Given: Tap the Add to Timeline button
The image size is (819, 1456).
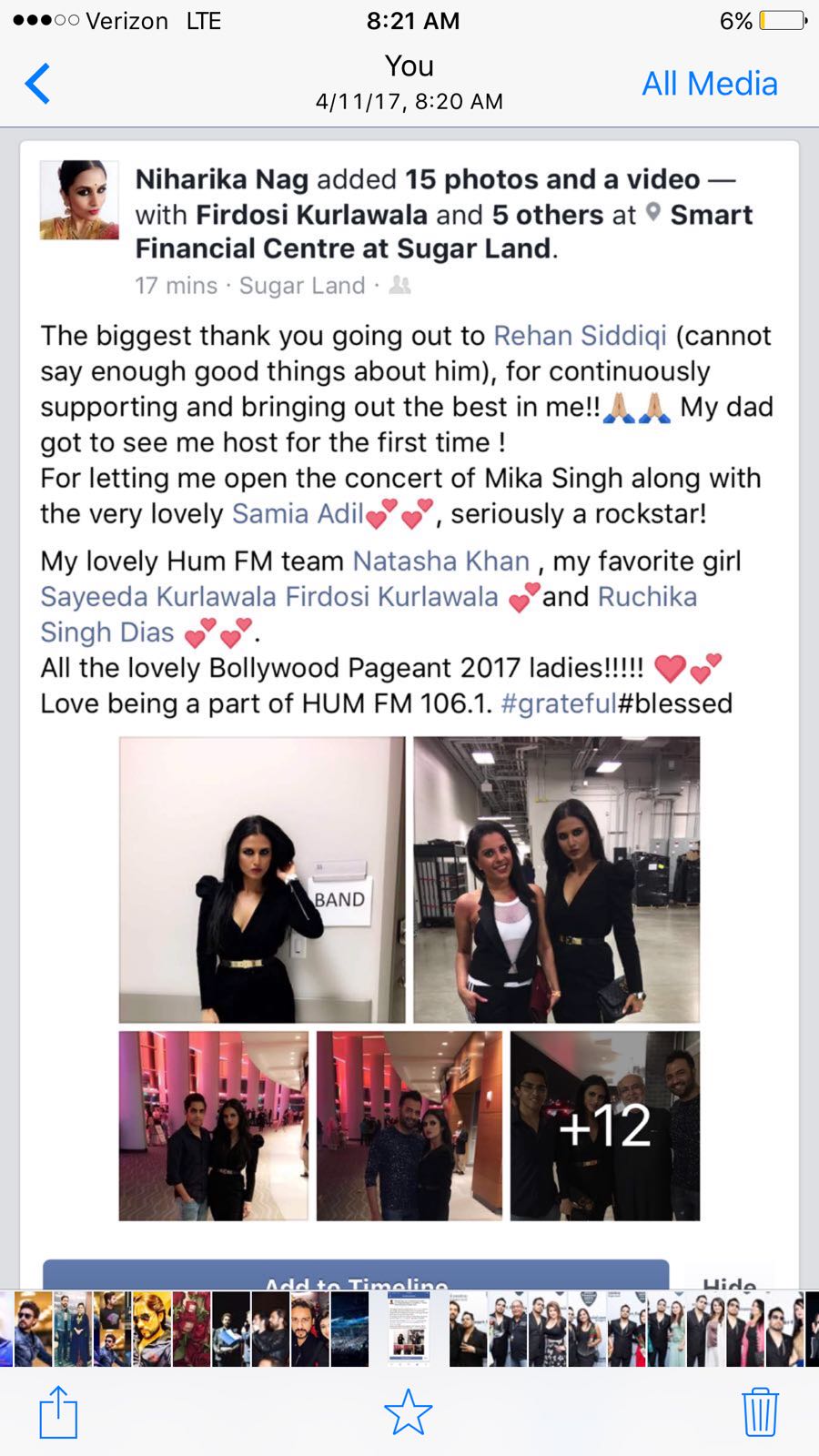Looking at the screenshot, I should coord(356,1275).
